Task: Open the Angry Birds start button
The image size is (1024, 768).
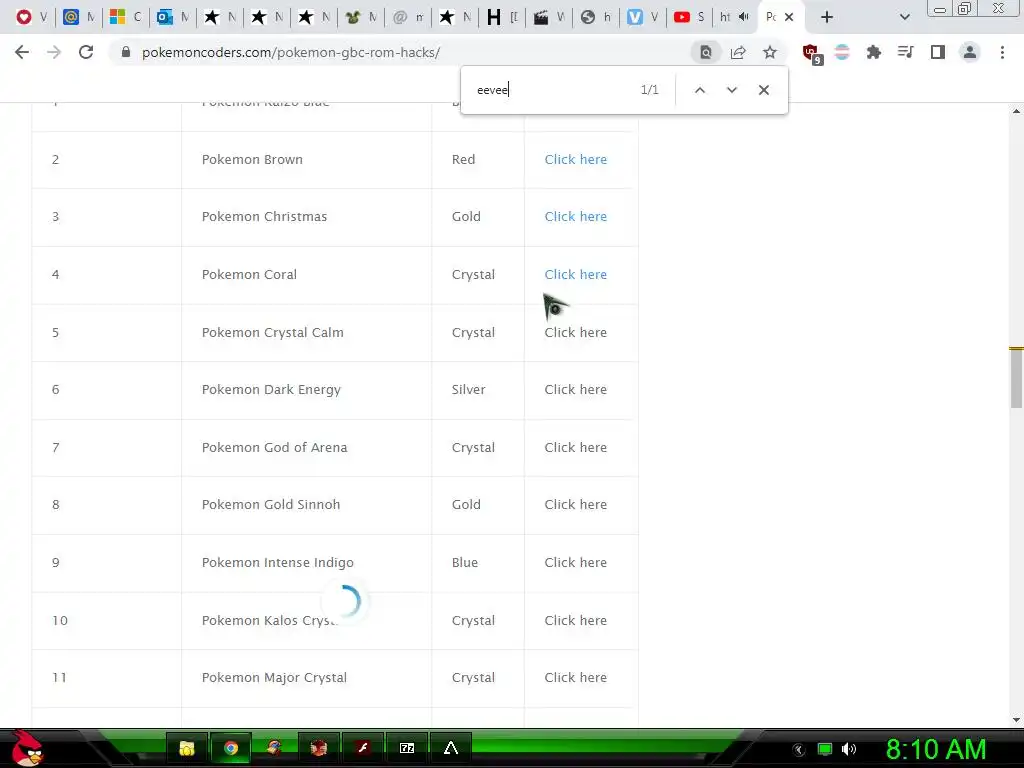Action: point(27,748)
